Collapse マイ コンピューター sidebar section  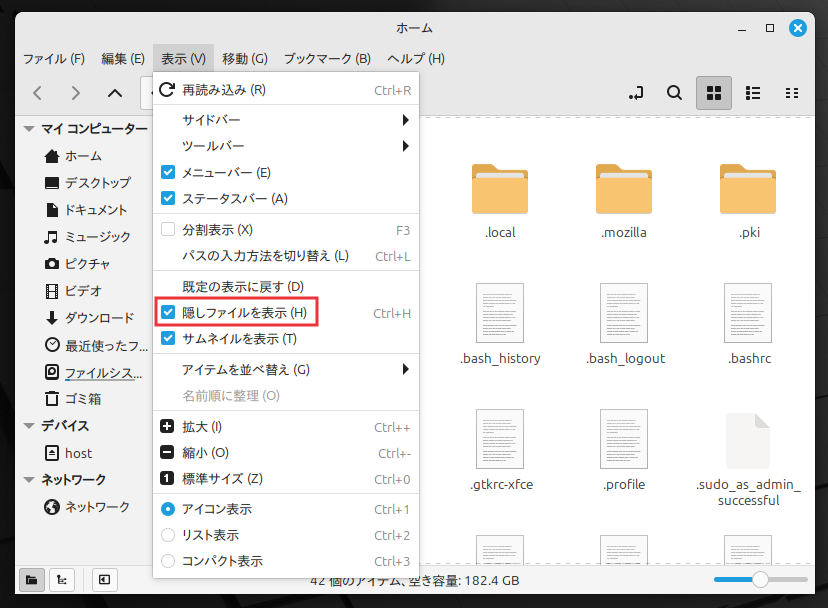tap(28, 129)
